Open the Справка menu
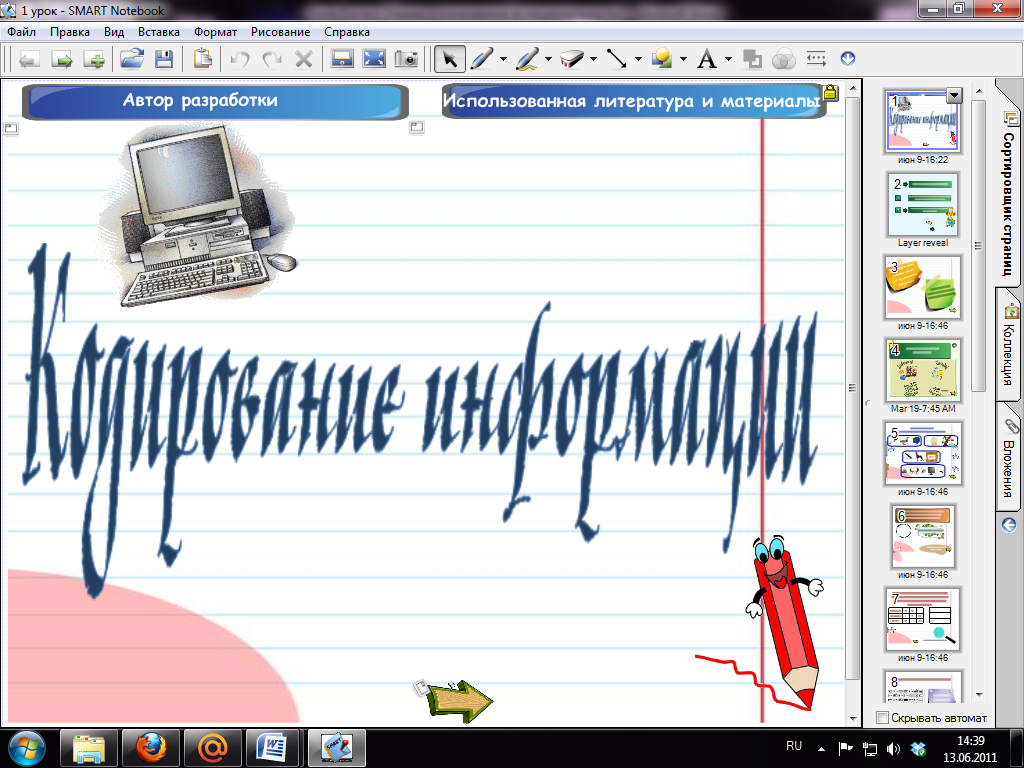 pos(347,31)
